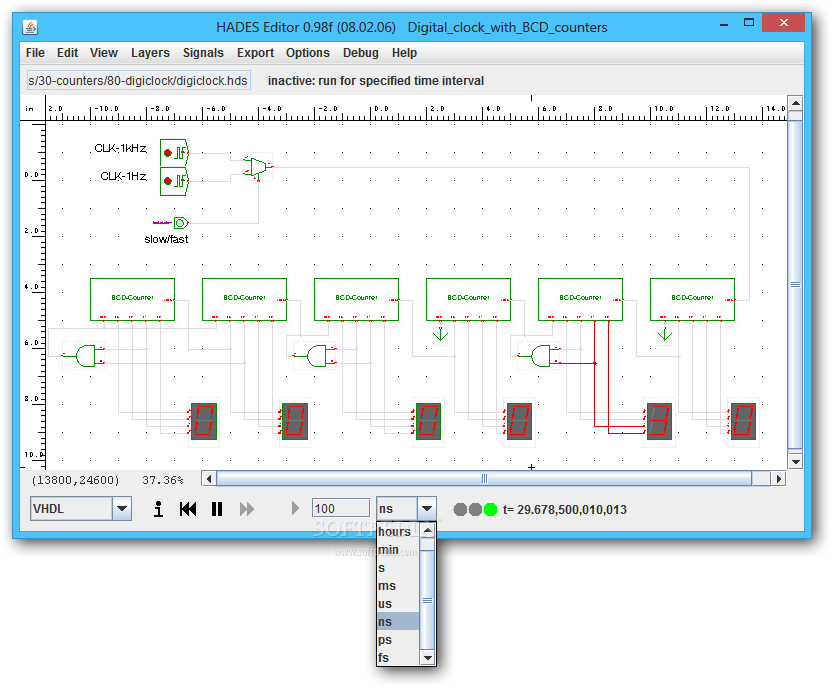The width and height of the screenshot is (832, 687).
Task: Open the VHDL combo box arrow
Action: tap(122, 509)
